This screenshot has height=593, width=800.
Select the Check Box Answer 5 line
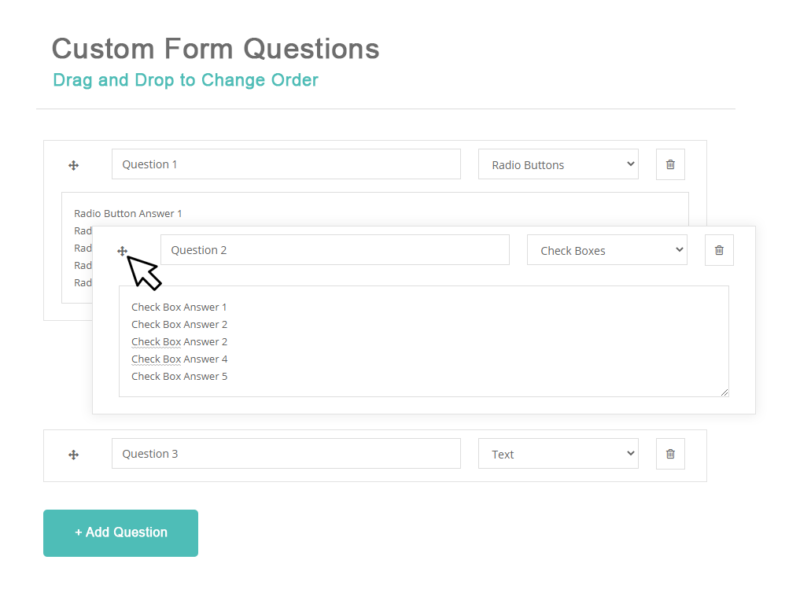pos(179,376)
